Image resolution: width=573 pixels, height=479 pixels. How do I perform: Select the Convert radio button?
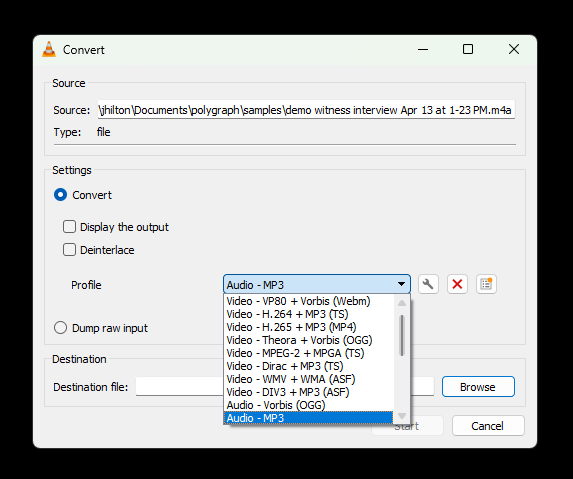pyautogui.click(x=60, y=195)
